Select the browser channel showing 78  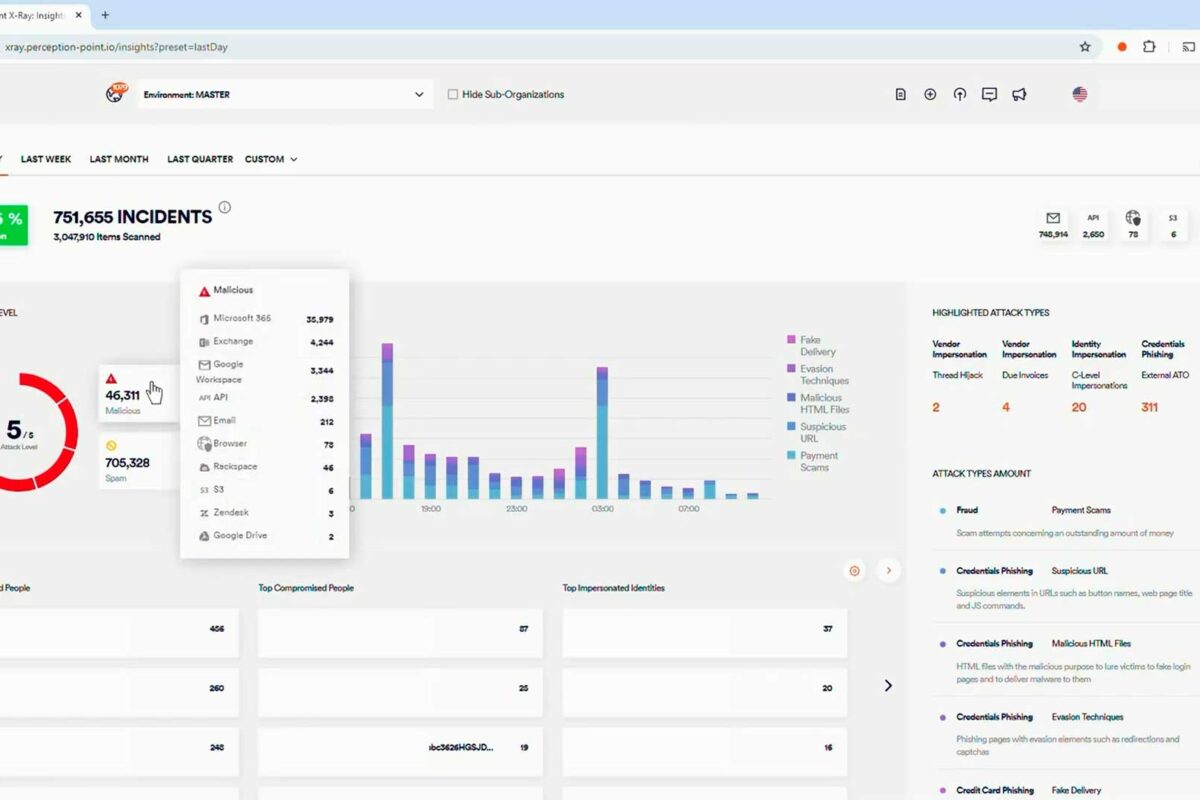point(1133,225)
